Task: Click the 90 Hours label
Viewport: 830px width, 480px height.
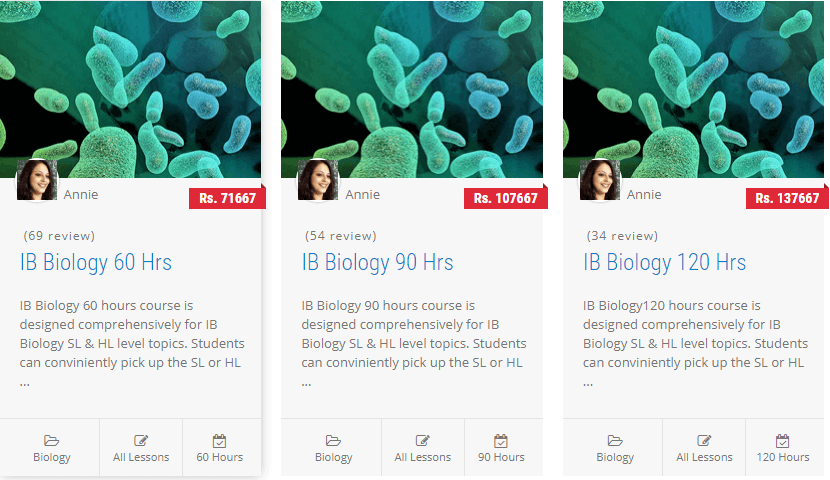Action: coord(501,457)
